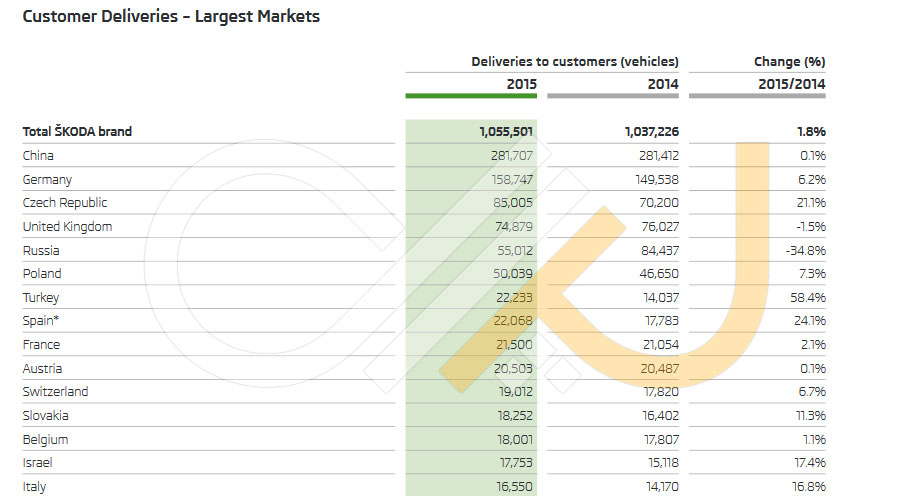Screen dimensions: 907x496
Task: Select Russia's 2015 value 55,012
Action: [515, 251]
